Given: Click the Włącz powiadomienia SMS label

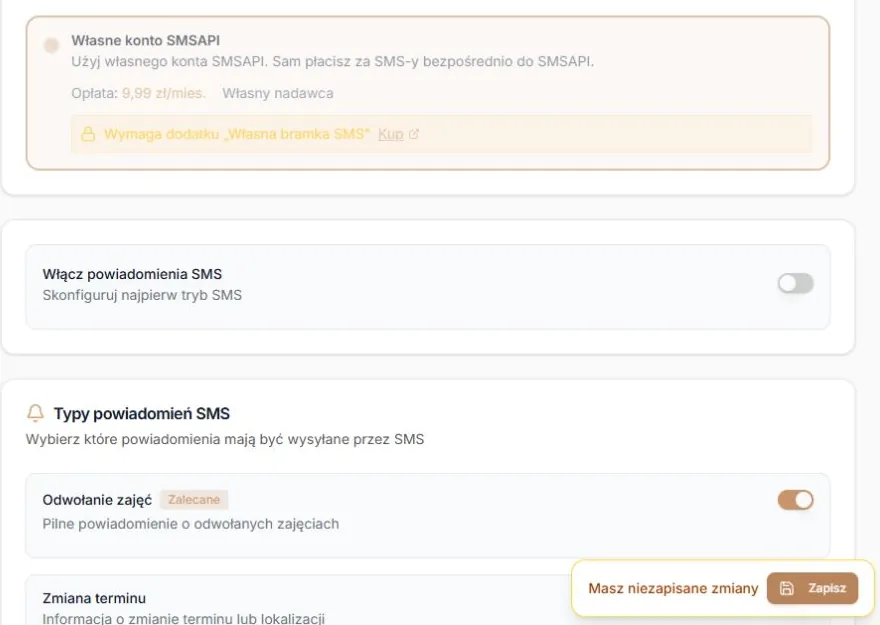Looking at the screenshot, I should tap(132, 274).
